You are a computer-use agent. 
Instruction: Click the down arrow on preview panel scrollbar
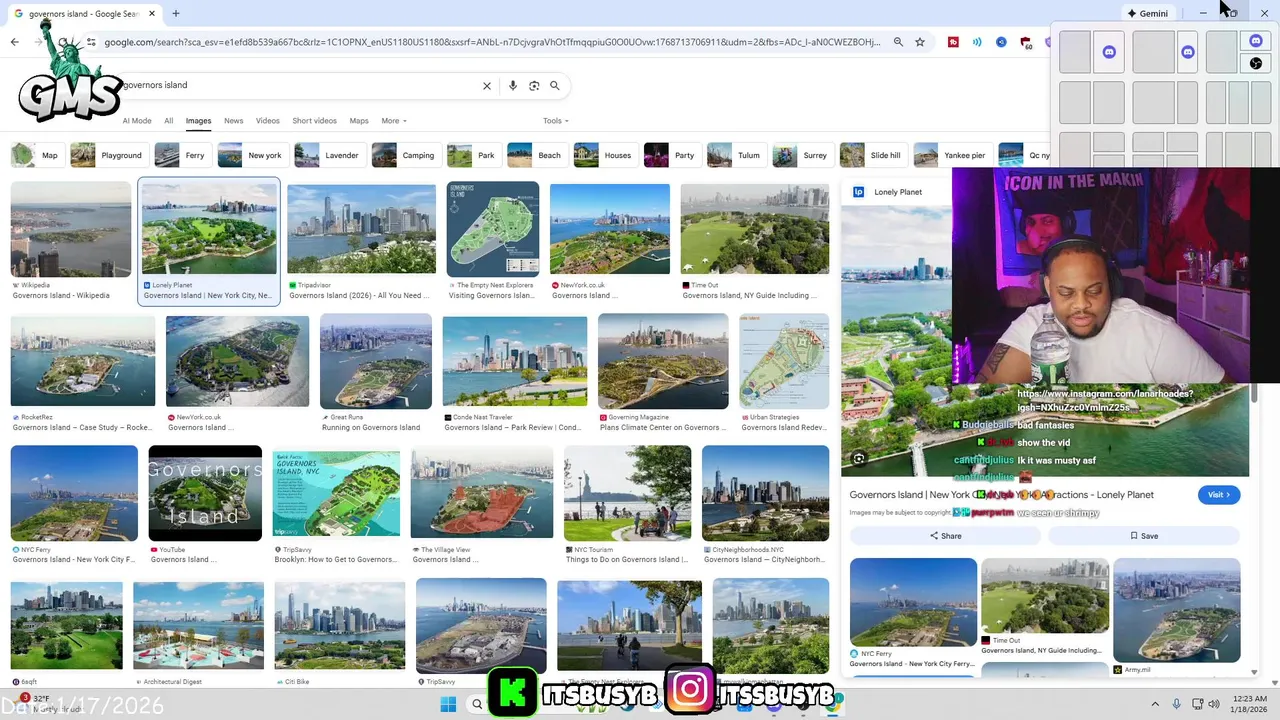(1255, 672)
